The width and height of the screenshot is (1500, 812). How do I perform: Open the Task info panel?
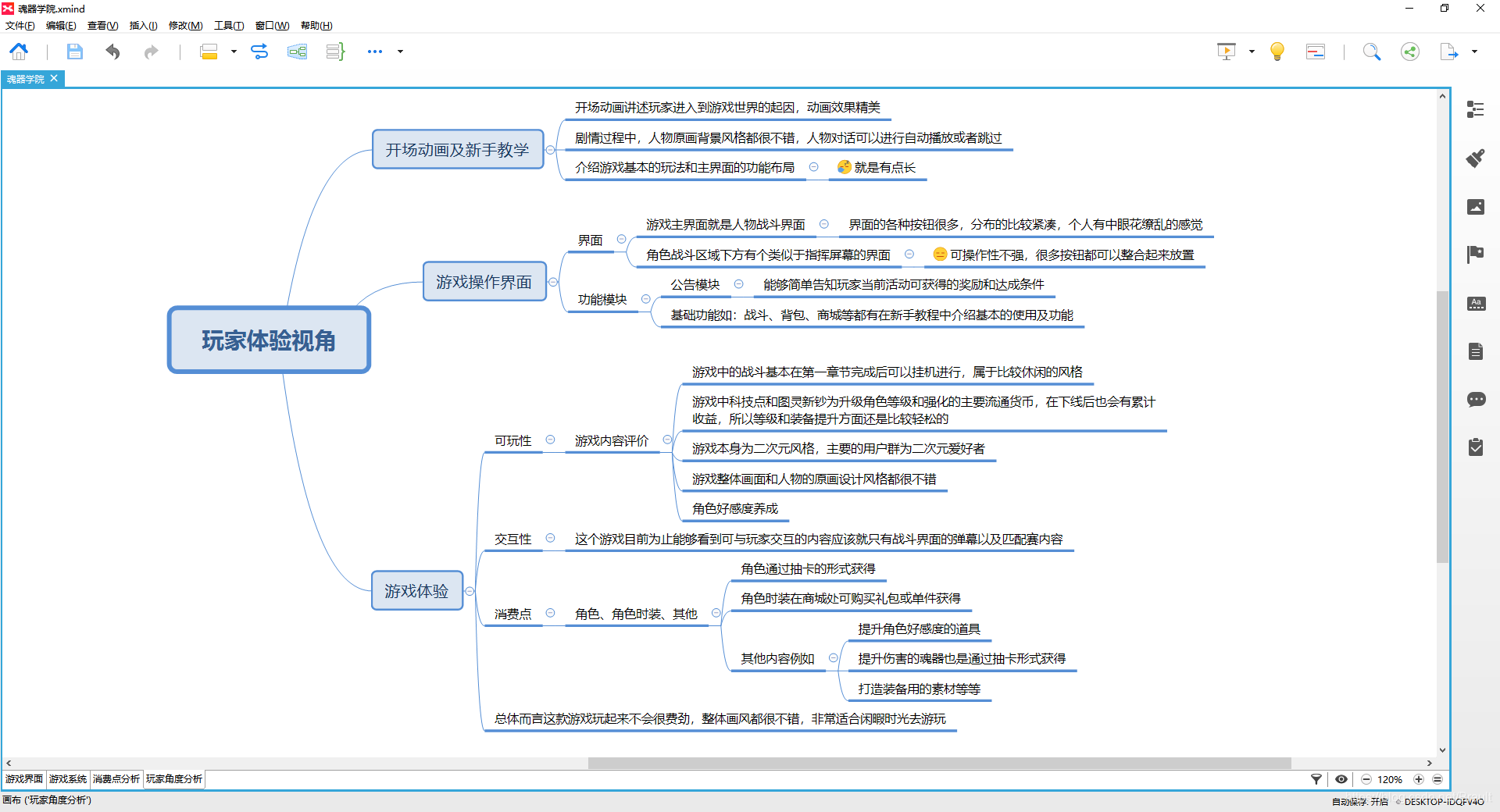pos(1475,447)
